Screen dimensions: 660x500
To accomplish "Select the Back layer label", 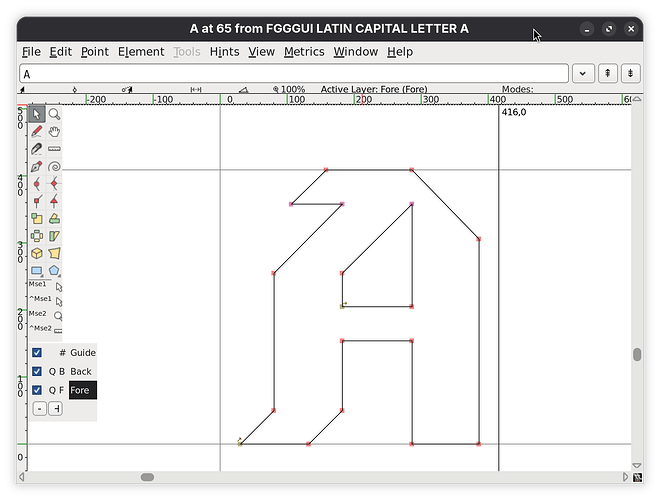I will coord(81,372).
